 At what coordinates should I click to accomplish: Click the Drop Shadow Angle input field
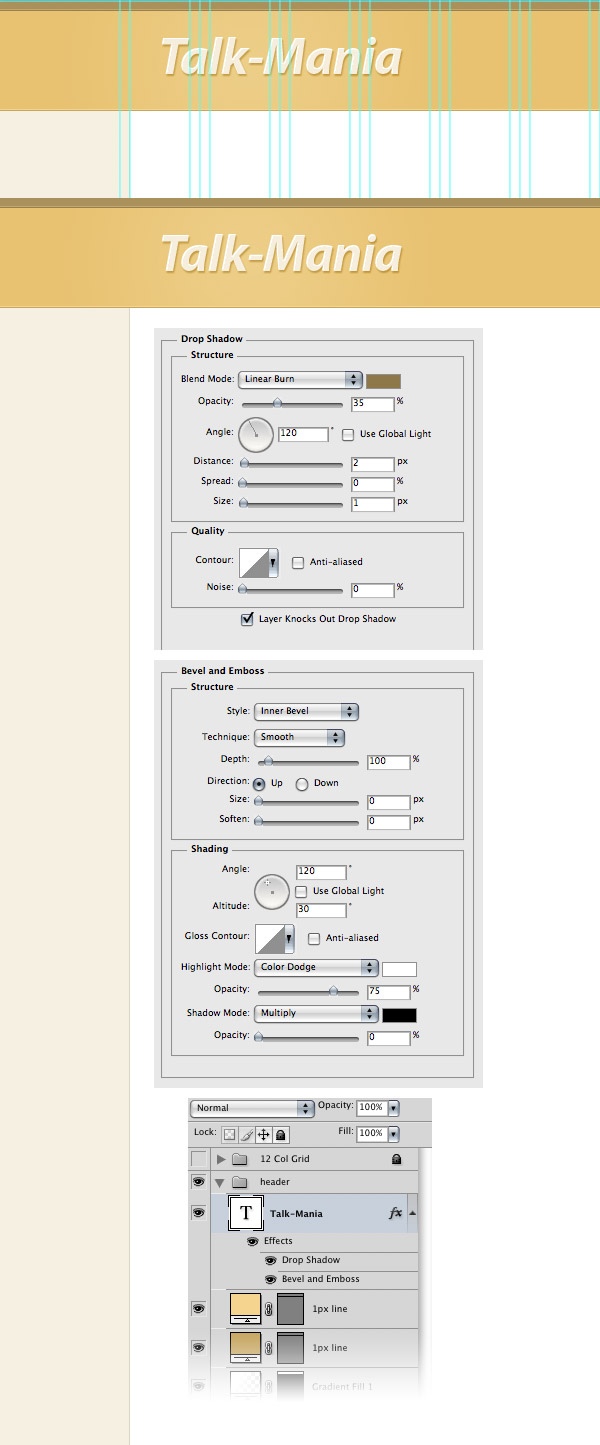click(304, 434)
